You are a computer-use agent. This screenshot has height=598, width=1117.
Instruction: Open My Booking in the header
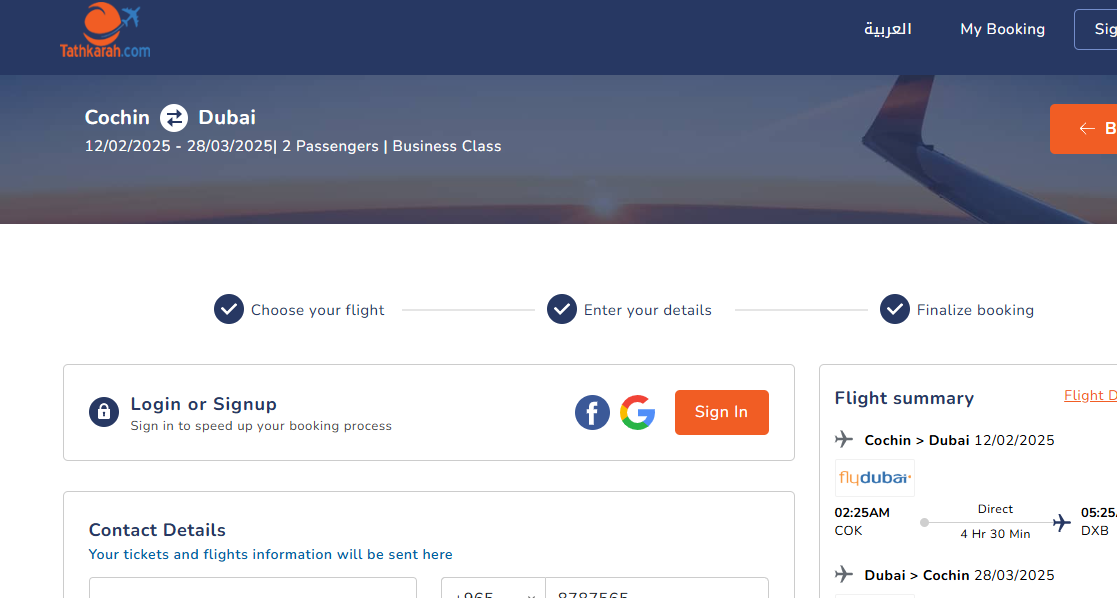[1002, 29]
